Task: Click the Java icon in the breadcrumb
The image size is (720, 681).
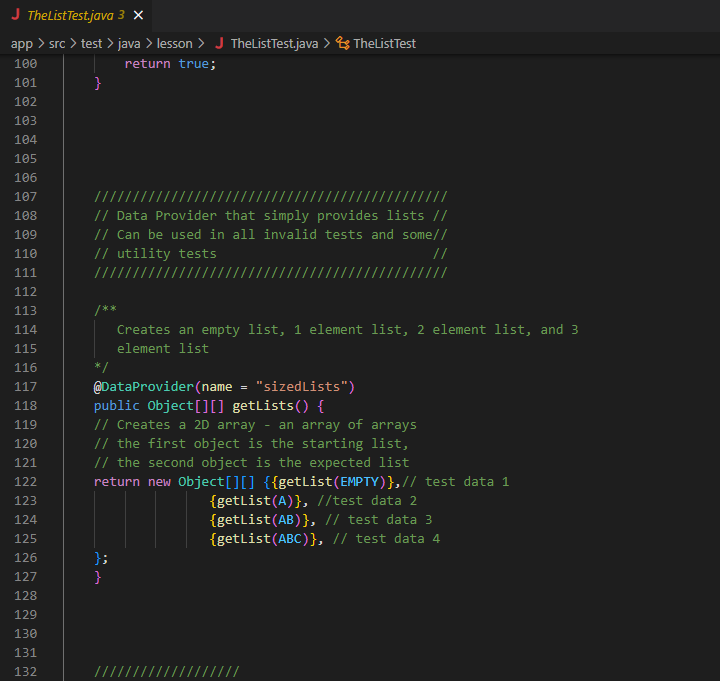Action: click(x=219, y=43)
